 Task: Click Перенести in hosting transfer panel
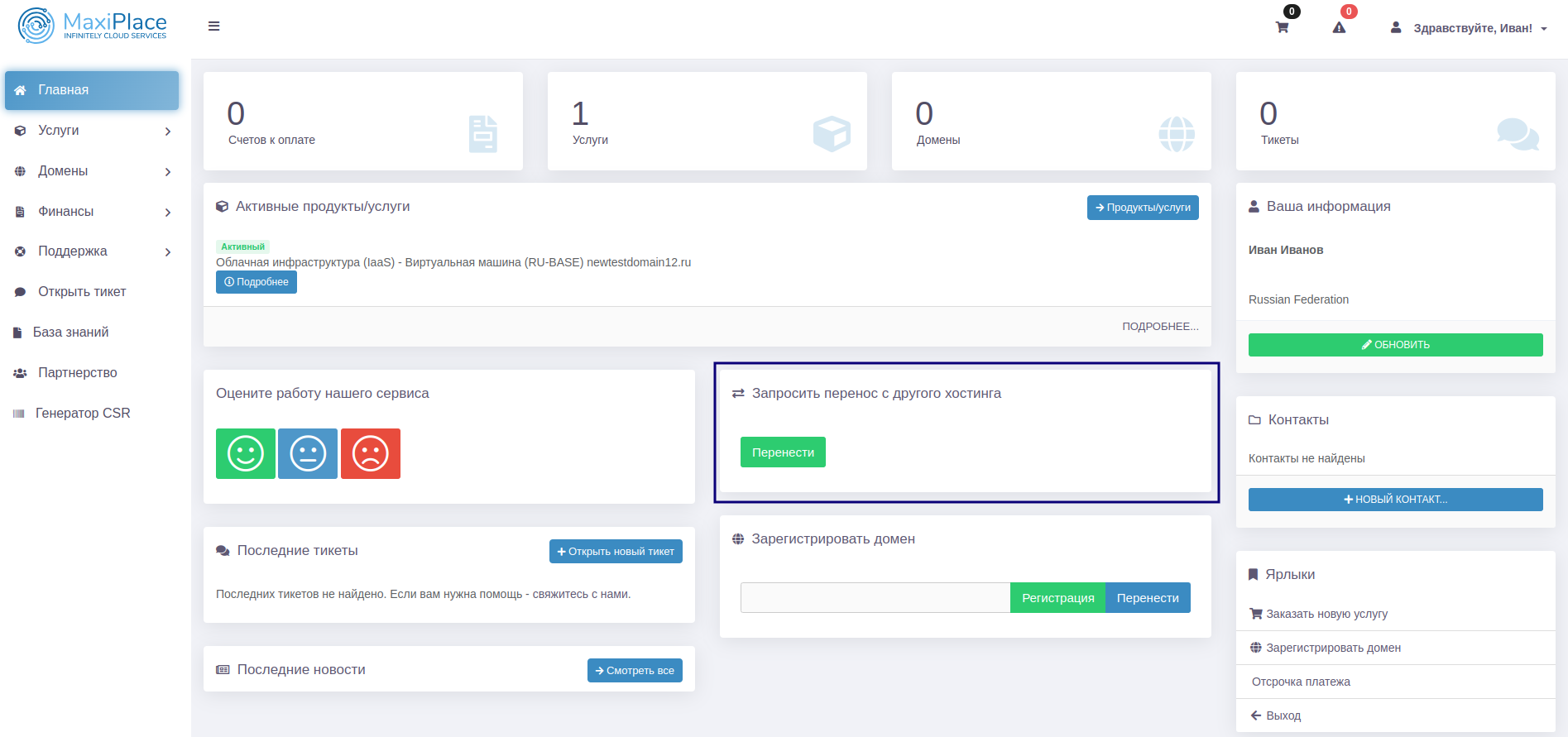click(x=783, y=452)
